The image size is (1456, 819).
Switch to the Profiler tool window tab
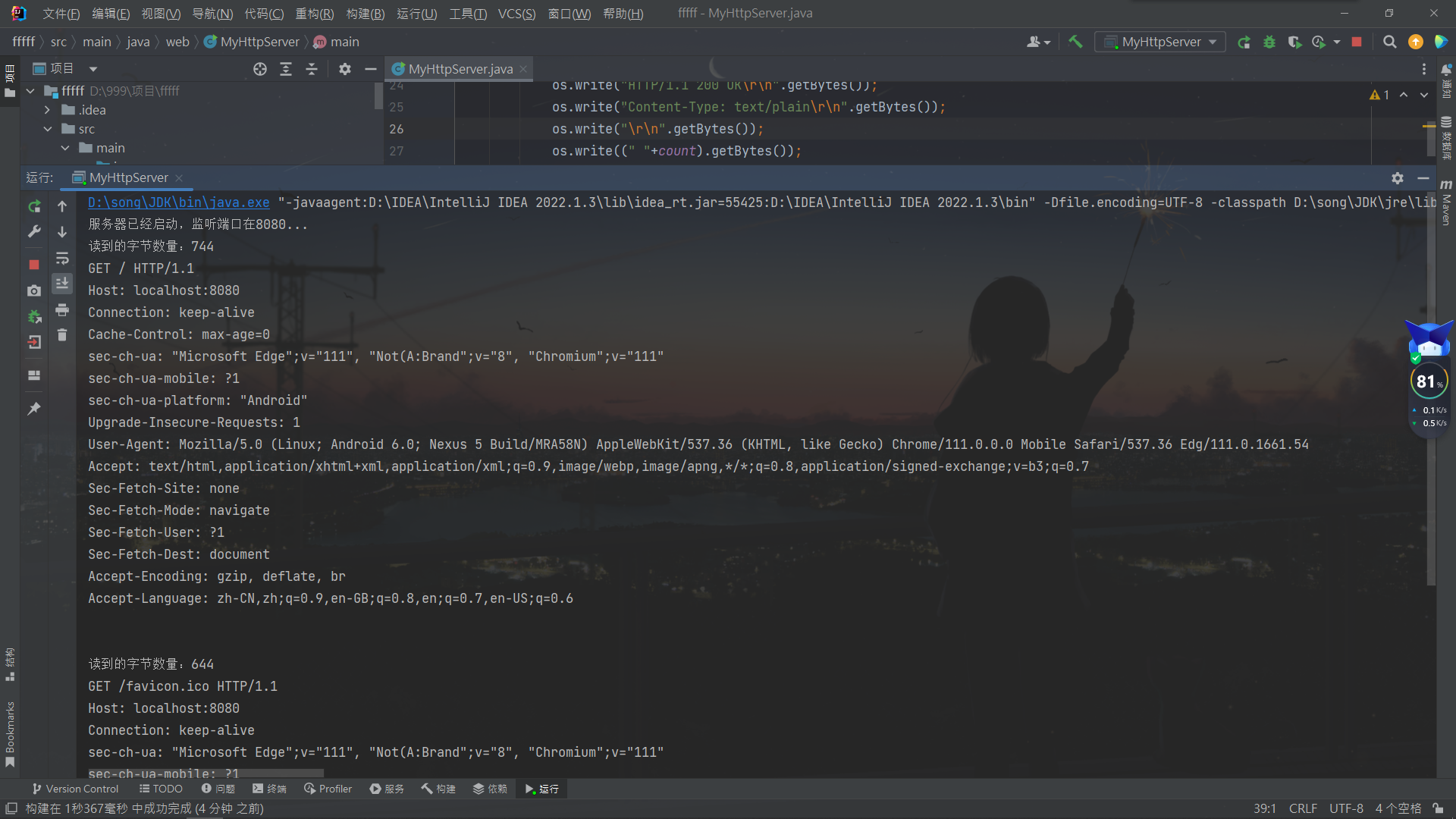[x=328, y=789]
